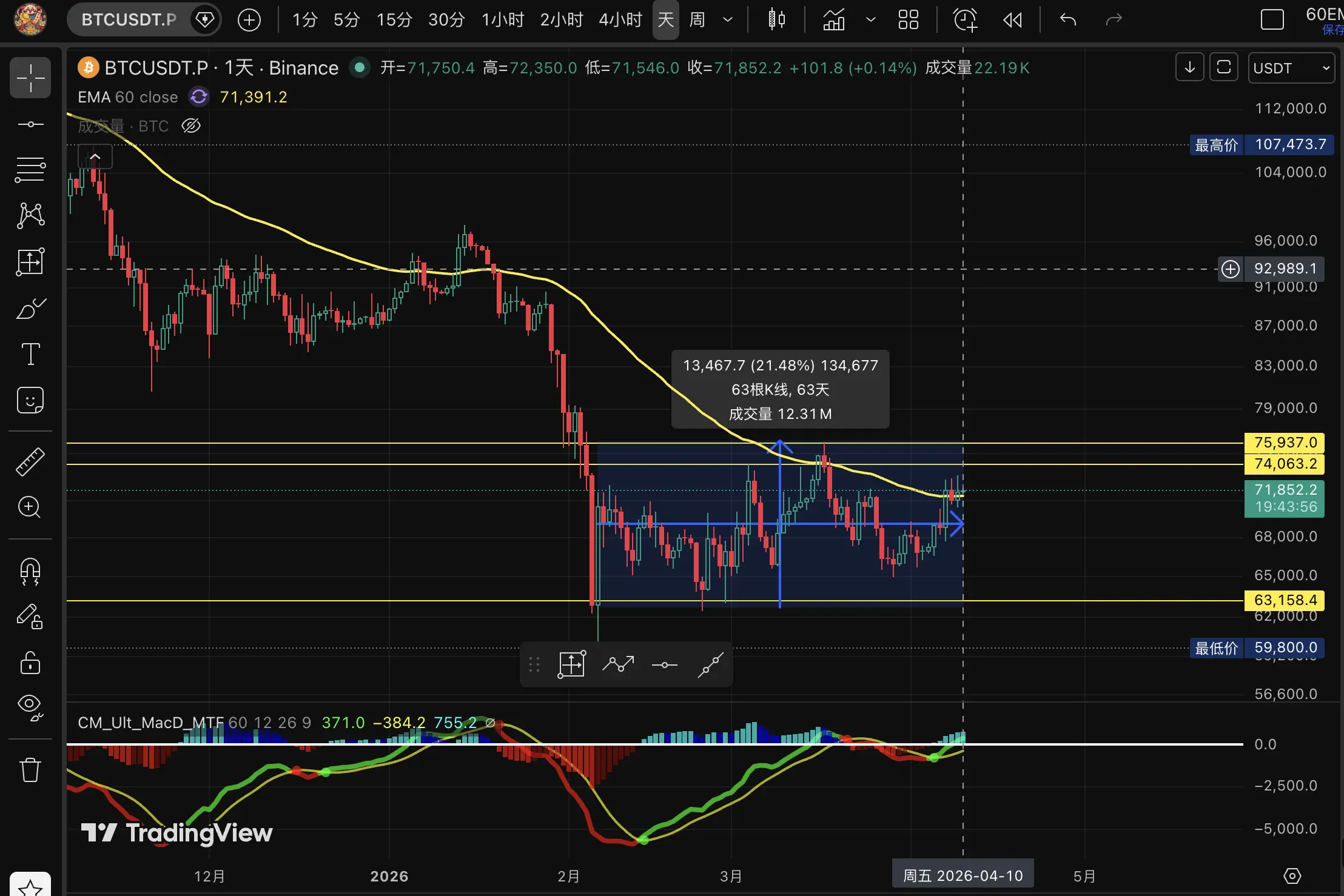
Task: Add symbol with the plus button
Action: click(249, 20)
